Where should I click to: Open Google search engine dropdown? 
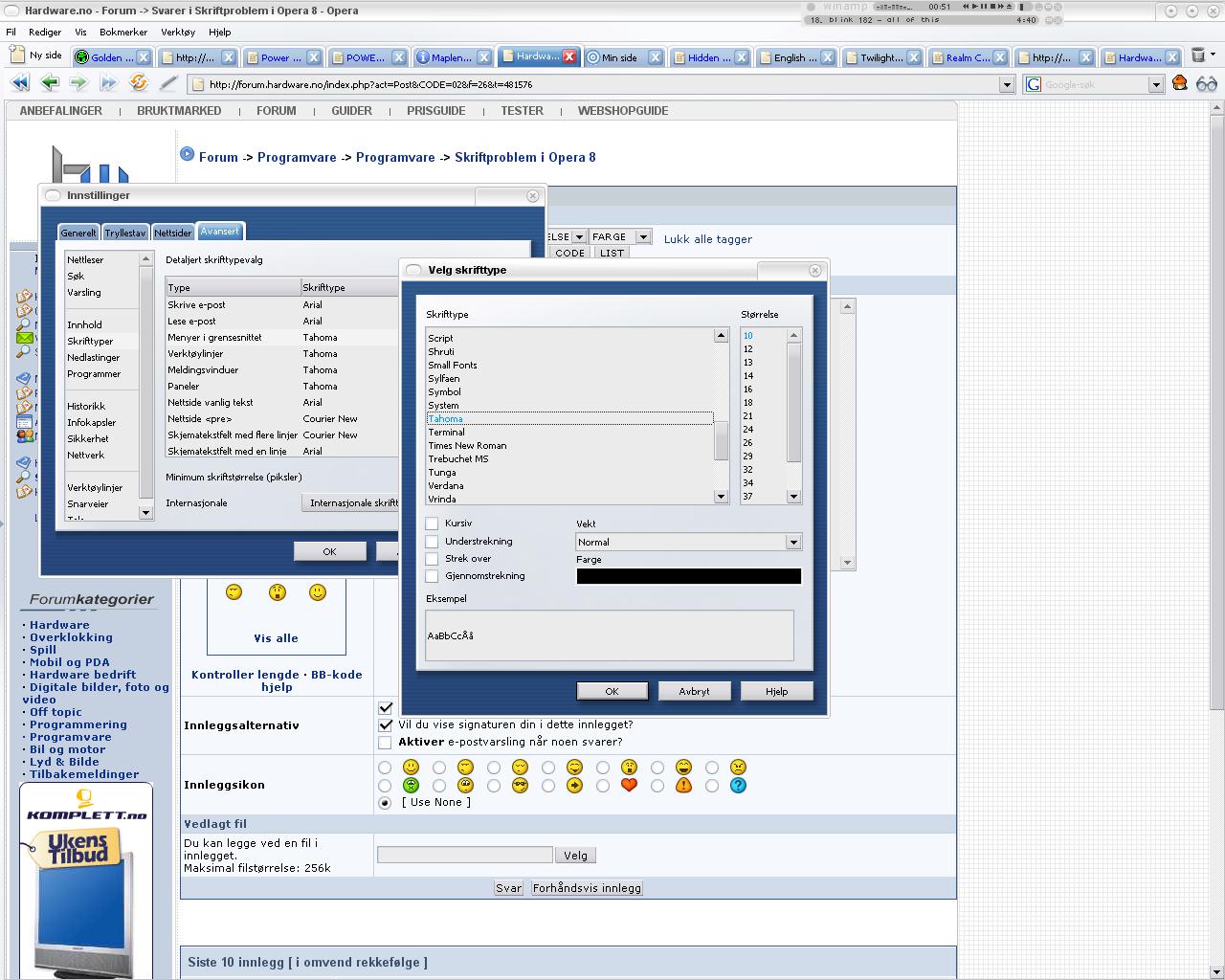pos(1155,84)
